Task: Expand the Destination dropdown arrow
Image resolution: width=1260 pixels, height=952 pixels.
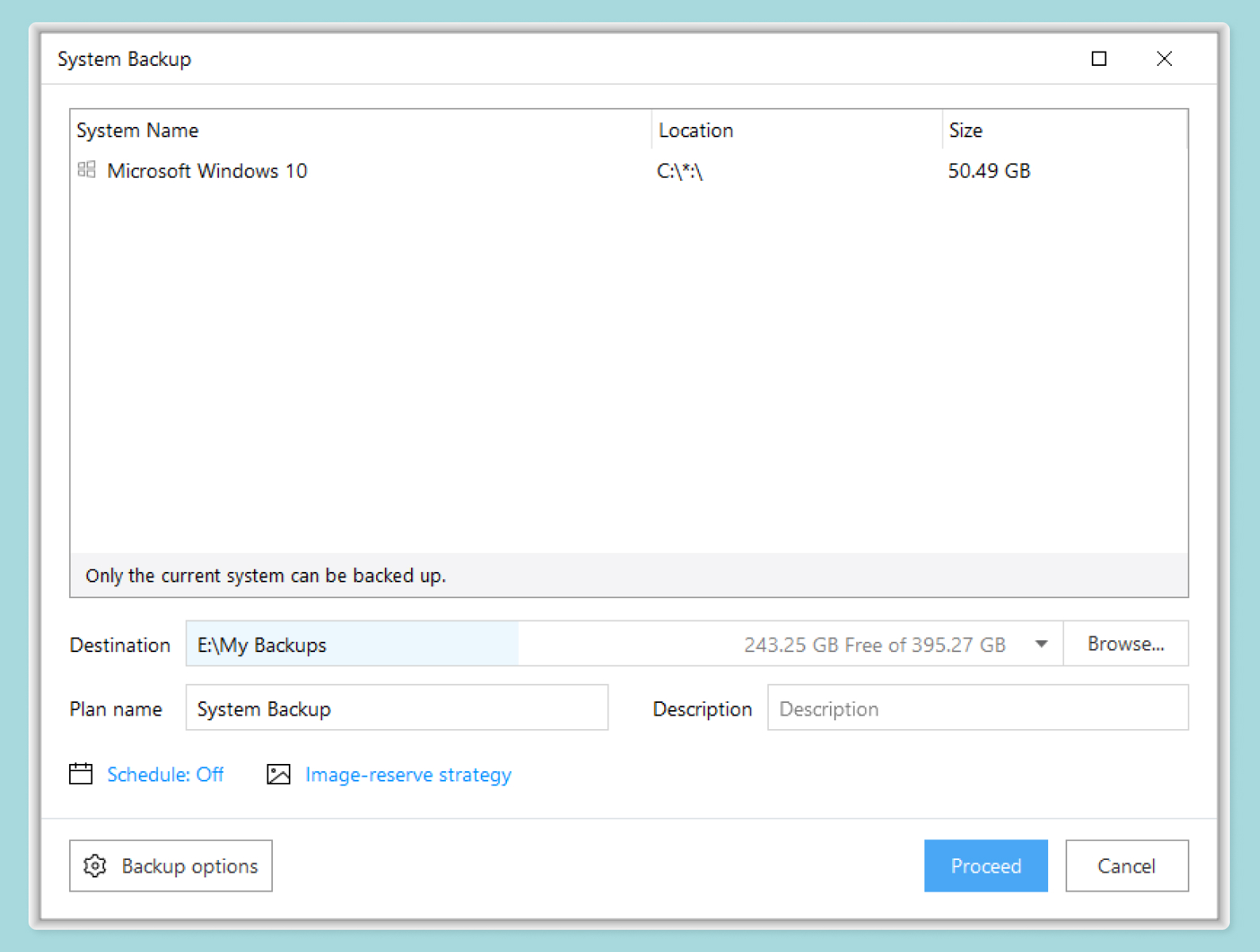Action: tap(1041, 644)
